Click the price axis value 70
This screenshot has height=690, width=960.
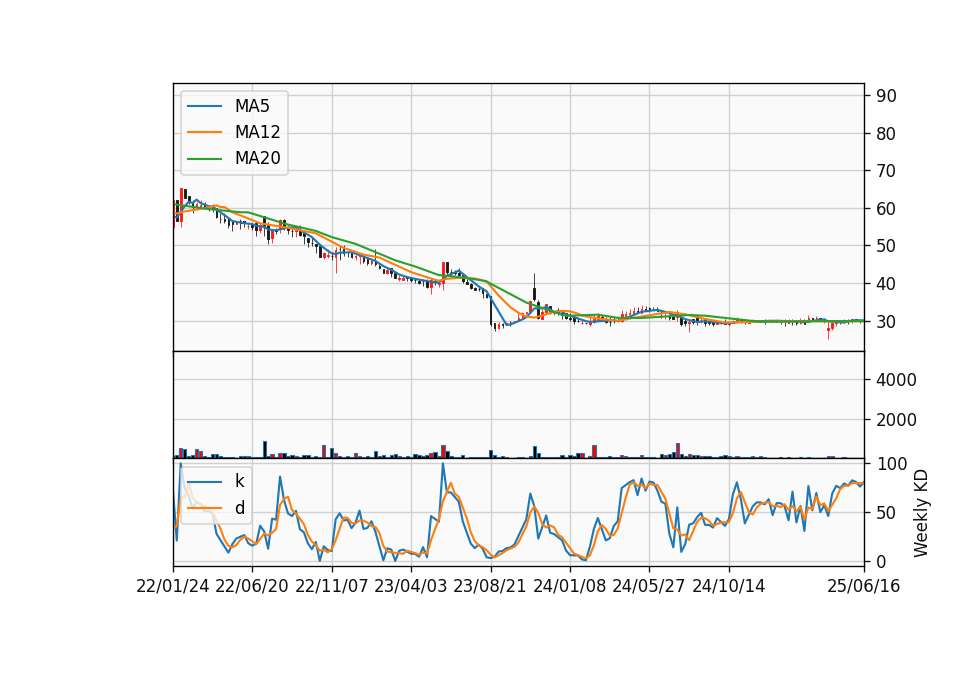coord(886,171)
